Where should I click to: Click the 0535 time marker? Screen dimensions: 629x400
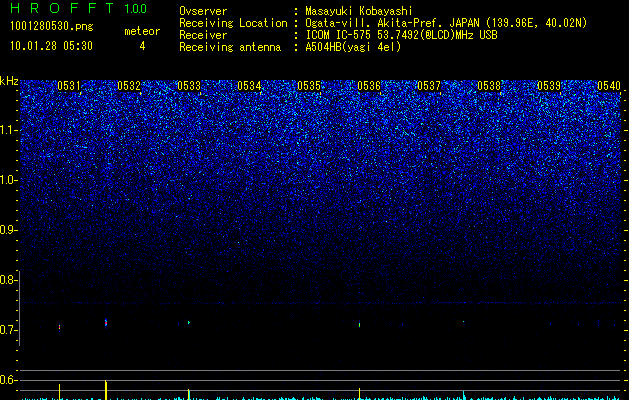(309, 86)
